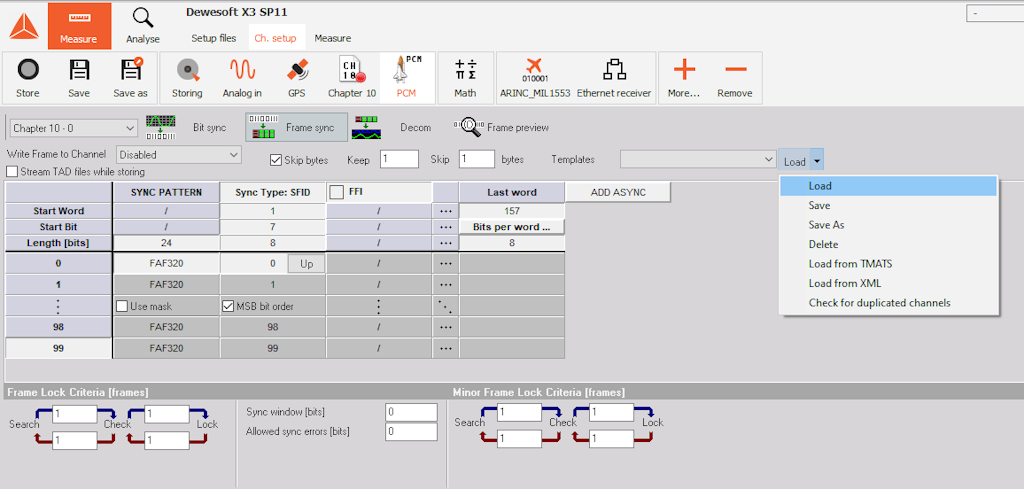
Task: Click the Last word column header
Action: pyautogui.click(x=512, y=192)
